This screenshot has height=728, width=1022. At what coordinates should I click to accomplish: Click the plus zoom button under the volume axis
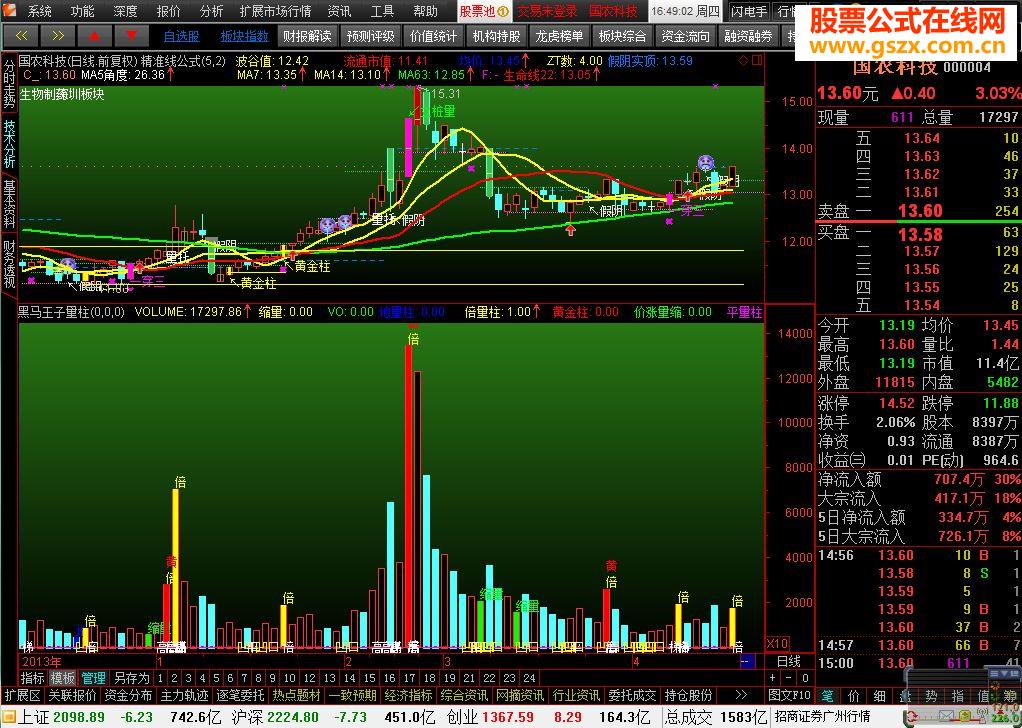coord(773,678)
